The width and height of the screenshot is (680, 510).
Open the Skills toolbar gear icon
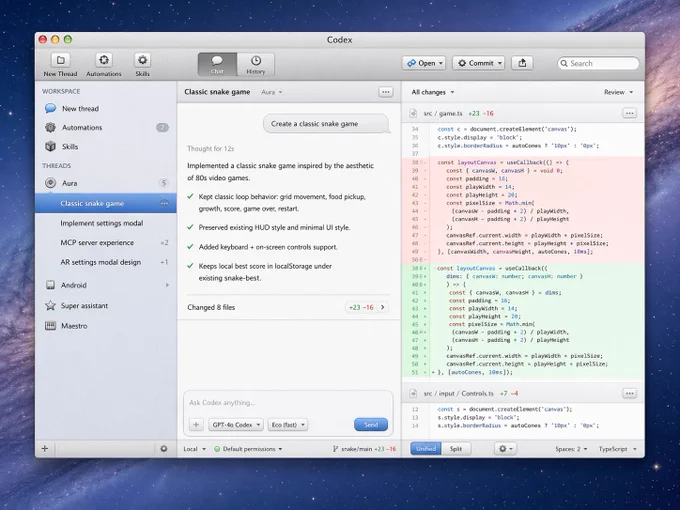142,61
